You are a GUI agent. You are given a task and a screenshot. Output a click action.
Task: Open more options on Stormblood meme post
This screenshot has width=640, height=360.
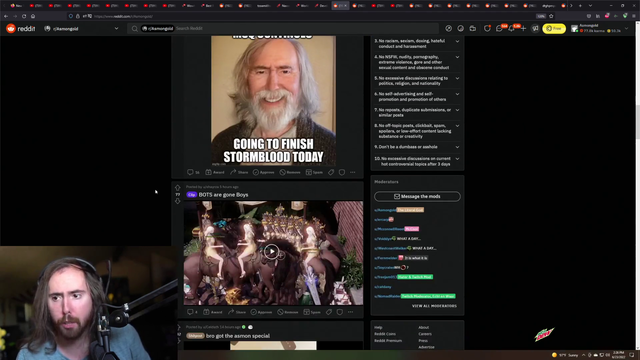coord(353,172)
